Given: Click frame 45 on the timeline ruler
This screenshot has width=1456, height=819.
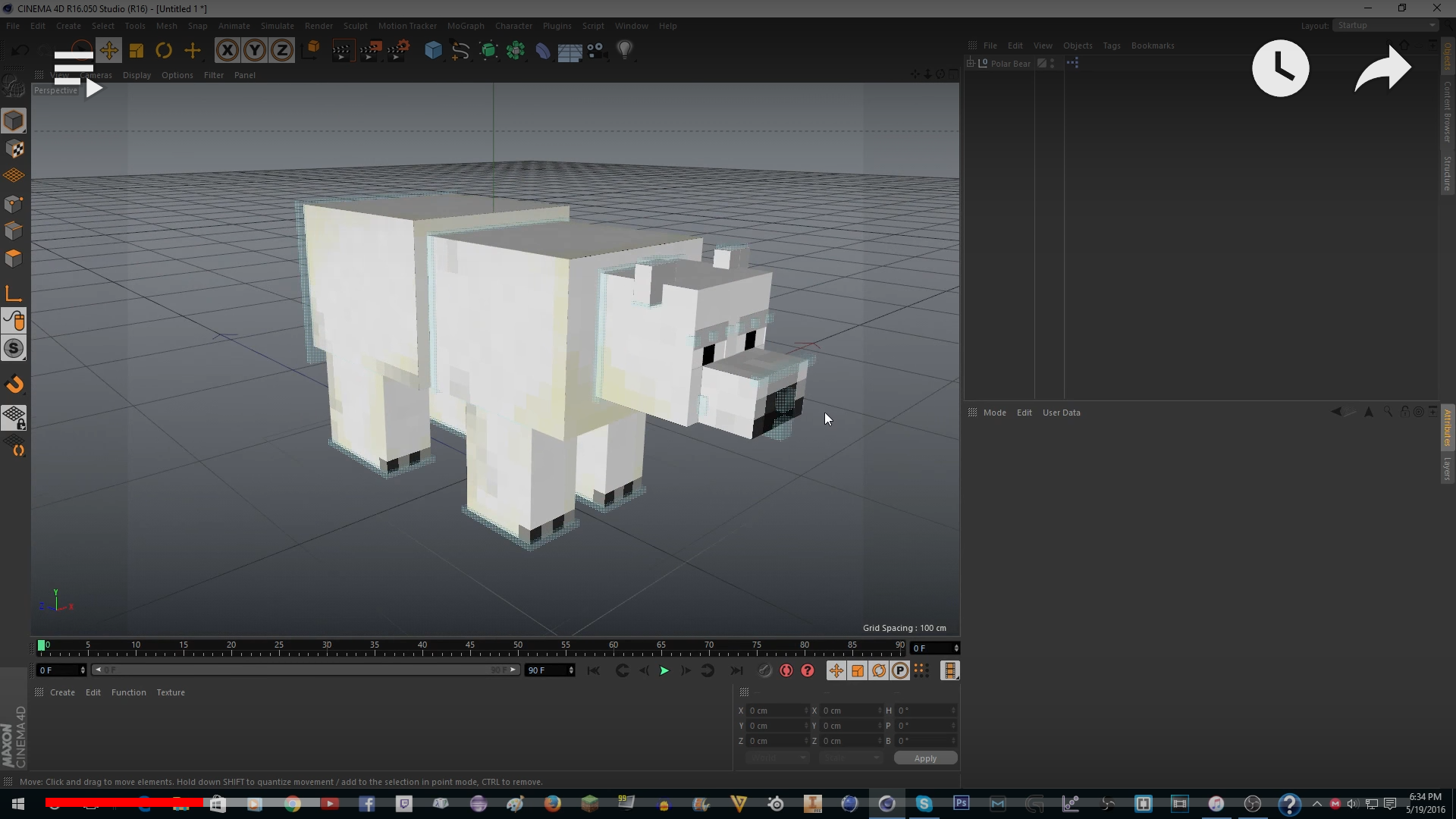Looking at the screenshot, I should (x=470, y=647).
